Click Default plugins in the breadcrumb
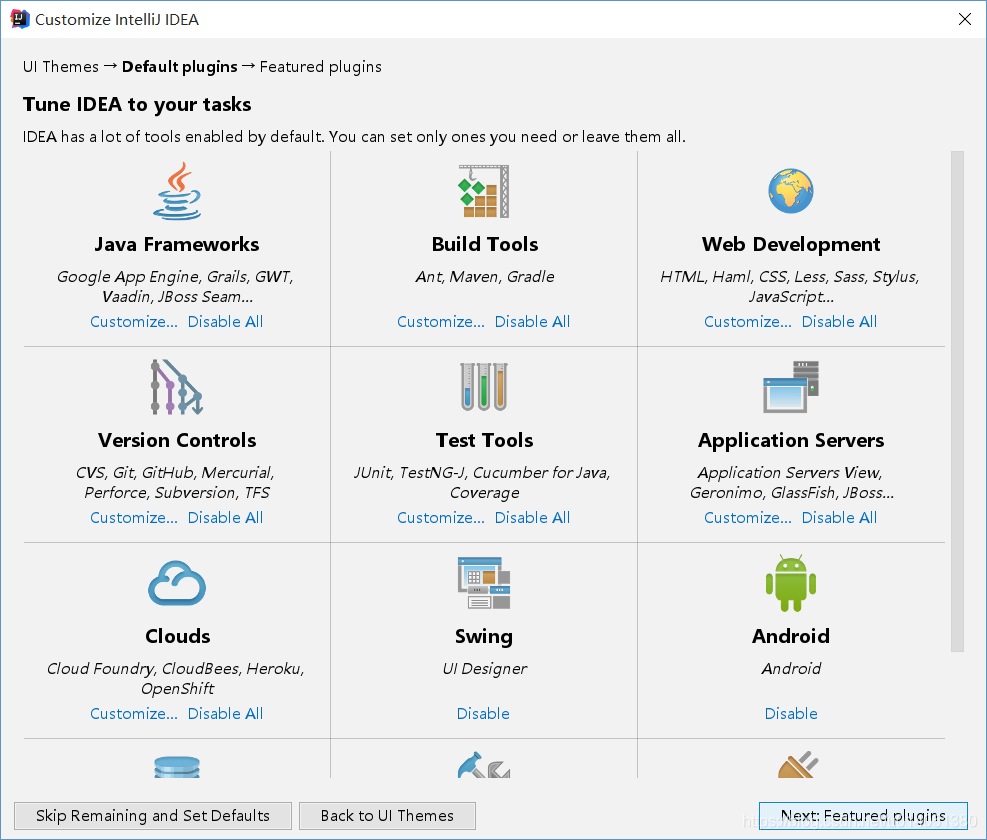Screen dimensions: 987x840 [179, 67]
